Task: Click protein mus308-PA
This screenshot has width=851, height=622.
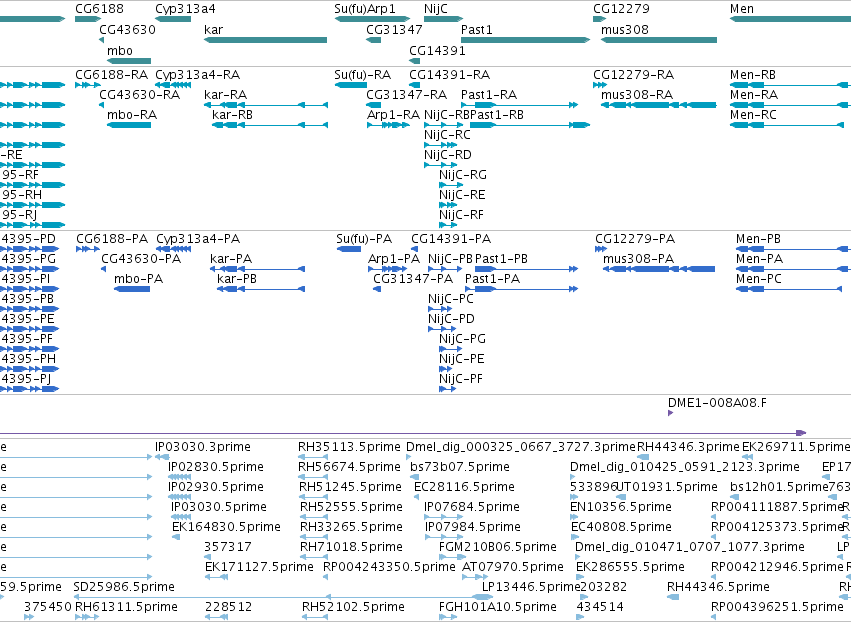Action: pyautogui.click(x=638, y=259)
